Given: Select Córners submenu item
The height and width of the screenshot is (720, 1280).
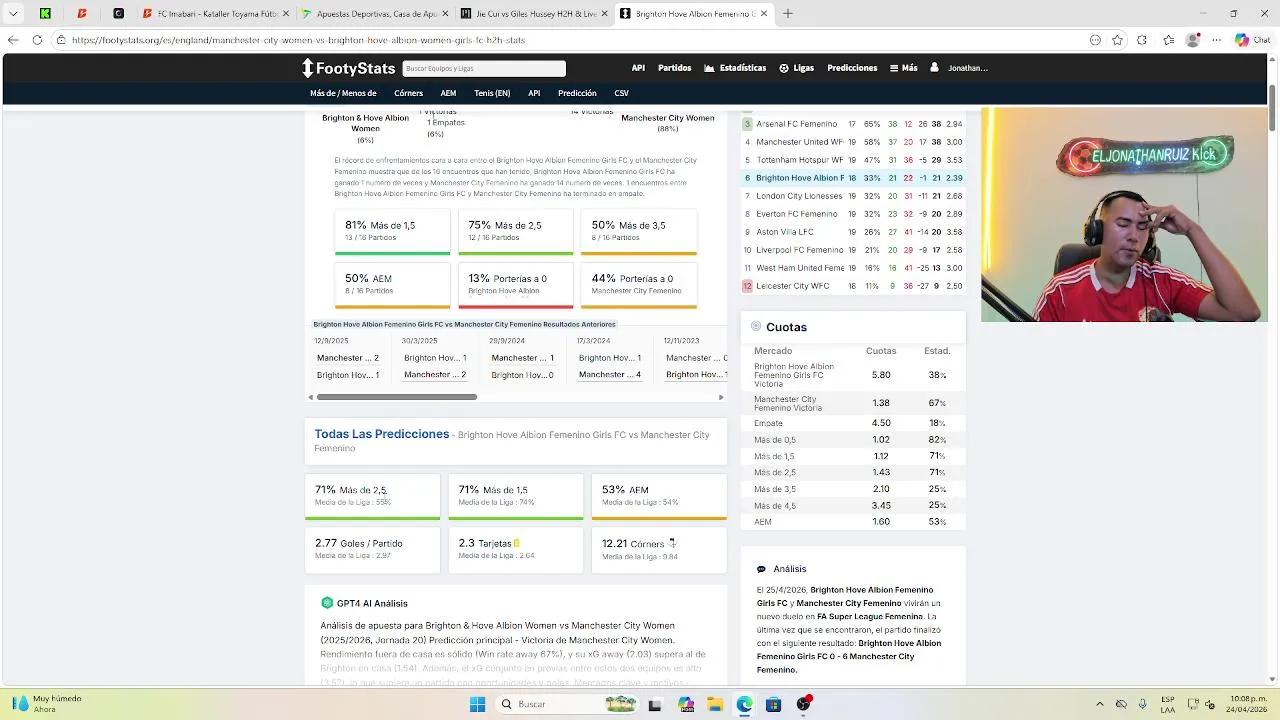Looking at the screenshot, I should [x=408, y=93].
